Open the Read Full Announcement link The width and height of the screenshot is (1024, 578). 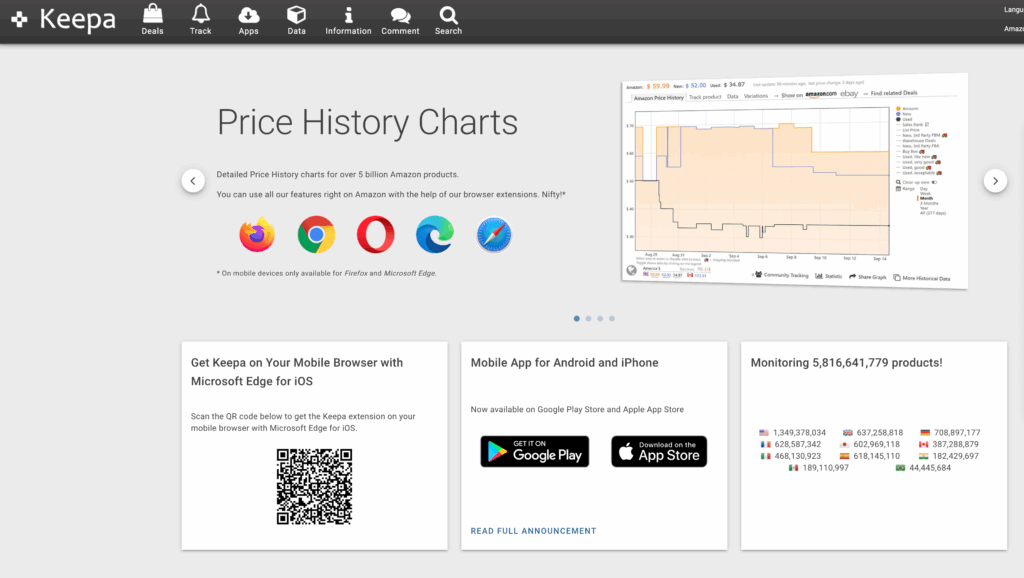533,531
